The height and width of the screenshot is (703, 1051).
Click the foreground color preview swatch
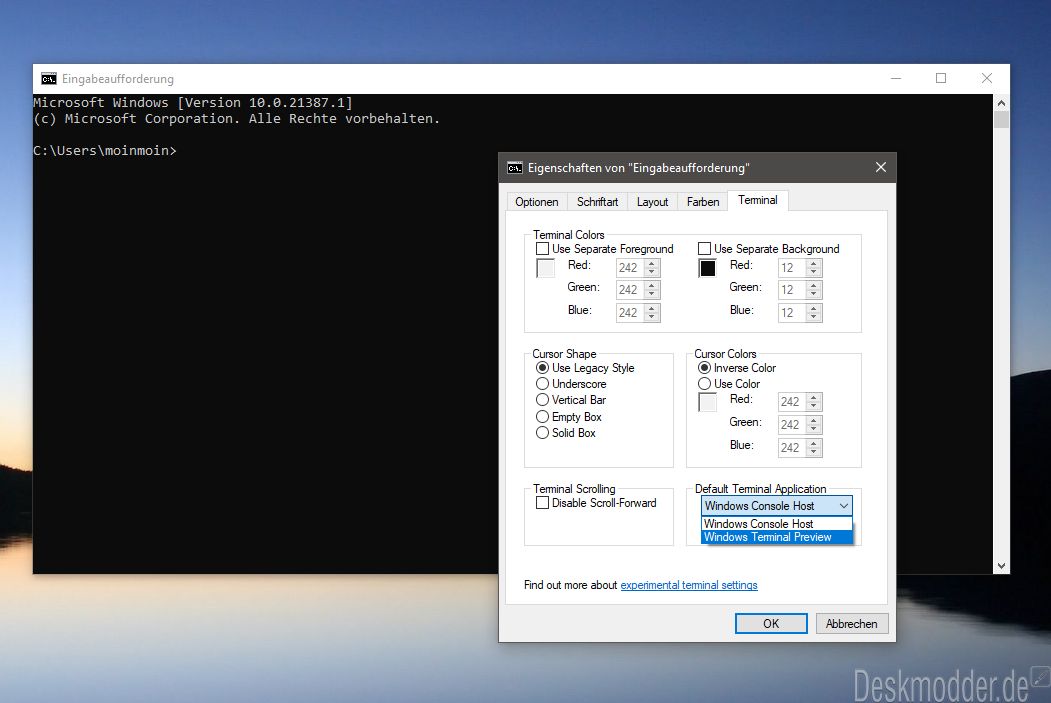(x=546, y=268)
